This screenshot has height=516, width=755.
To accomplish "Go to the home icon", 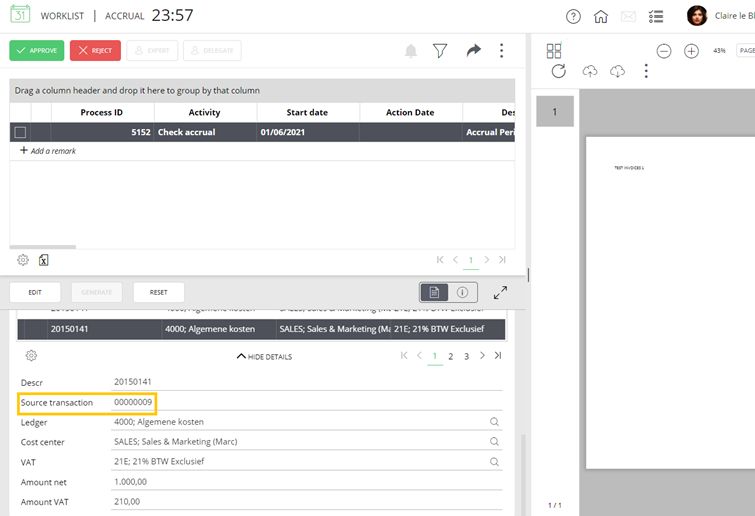I will [x=601, y=16].
